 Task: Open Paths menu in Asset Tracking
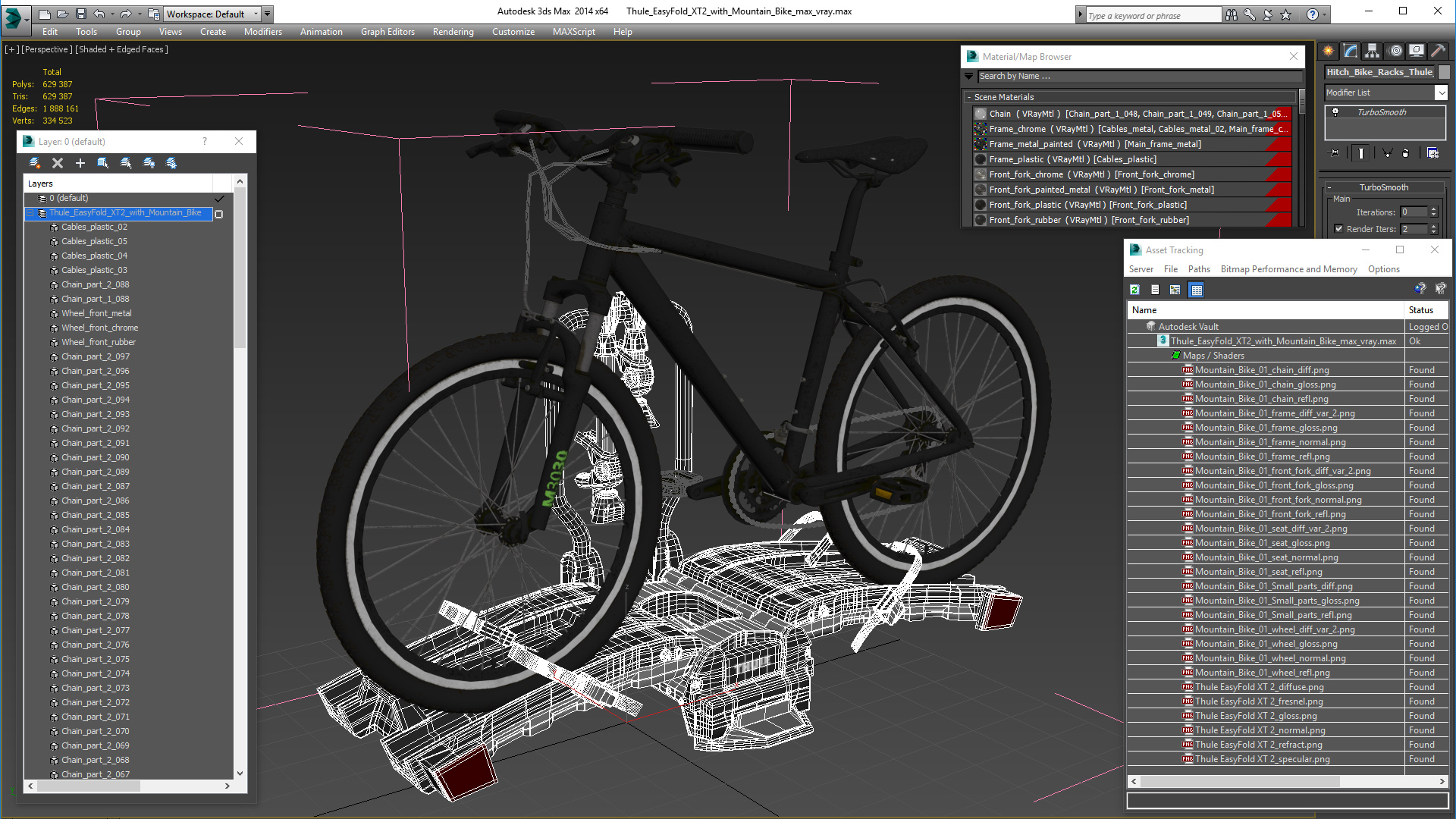1199,269
